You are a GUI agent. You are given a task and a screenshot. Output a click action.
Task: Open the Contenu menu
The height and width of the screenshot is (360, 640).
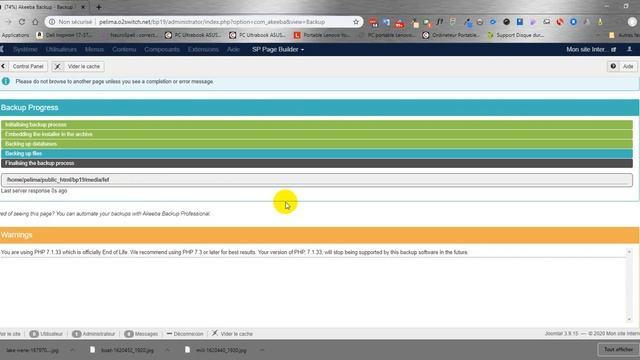(124, 49)
